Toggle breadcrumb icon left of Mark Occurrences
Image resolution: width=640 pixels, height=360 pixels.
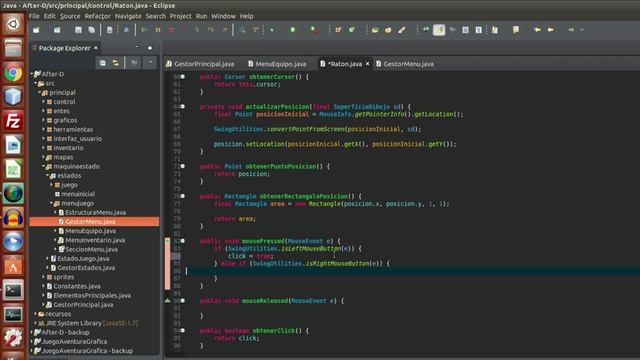[x=426, y=30]
